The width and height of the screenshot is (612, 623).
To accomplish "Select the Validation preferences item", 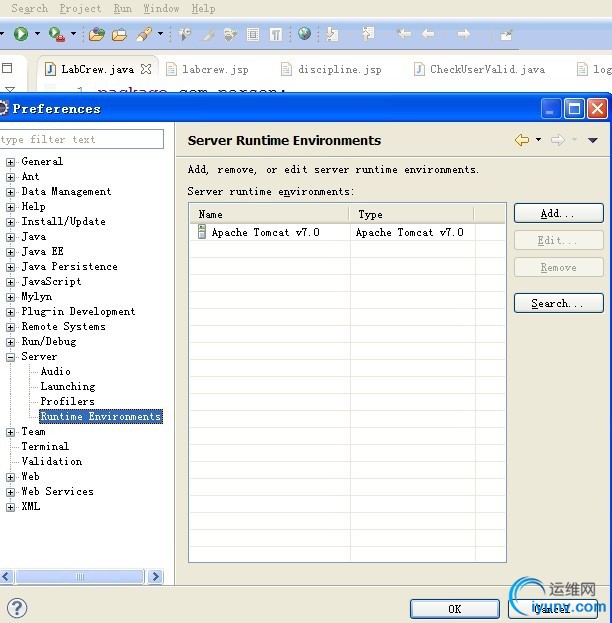I will tap(52, 461).
